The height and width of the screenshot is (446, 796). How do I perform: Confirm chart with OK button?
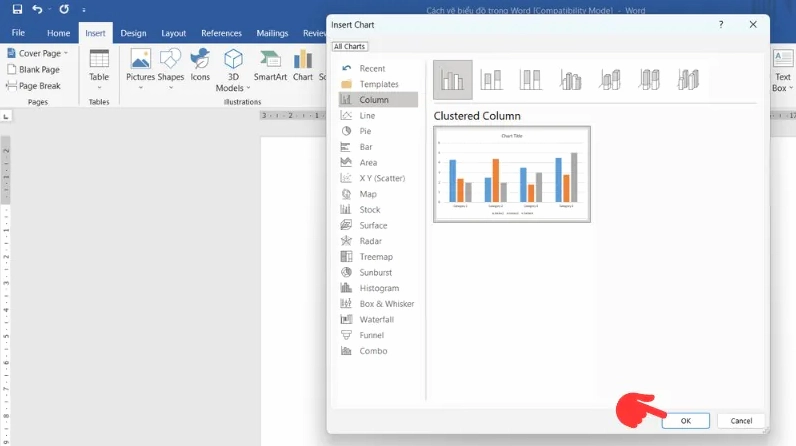[685, 421]
